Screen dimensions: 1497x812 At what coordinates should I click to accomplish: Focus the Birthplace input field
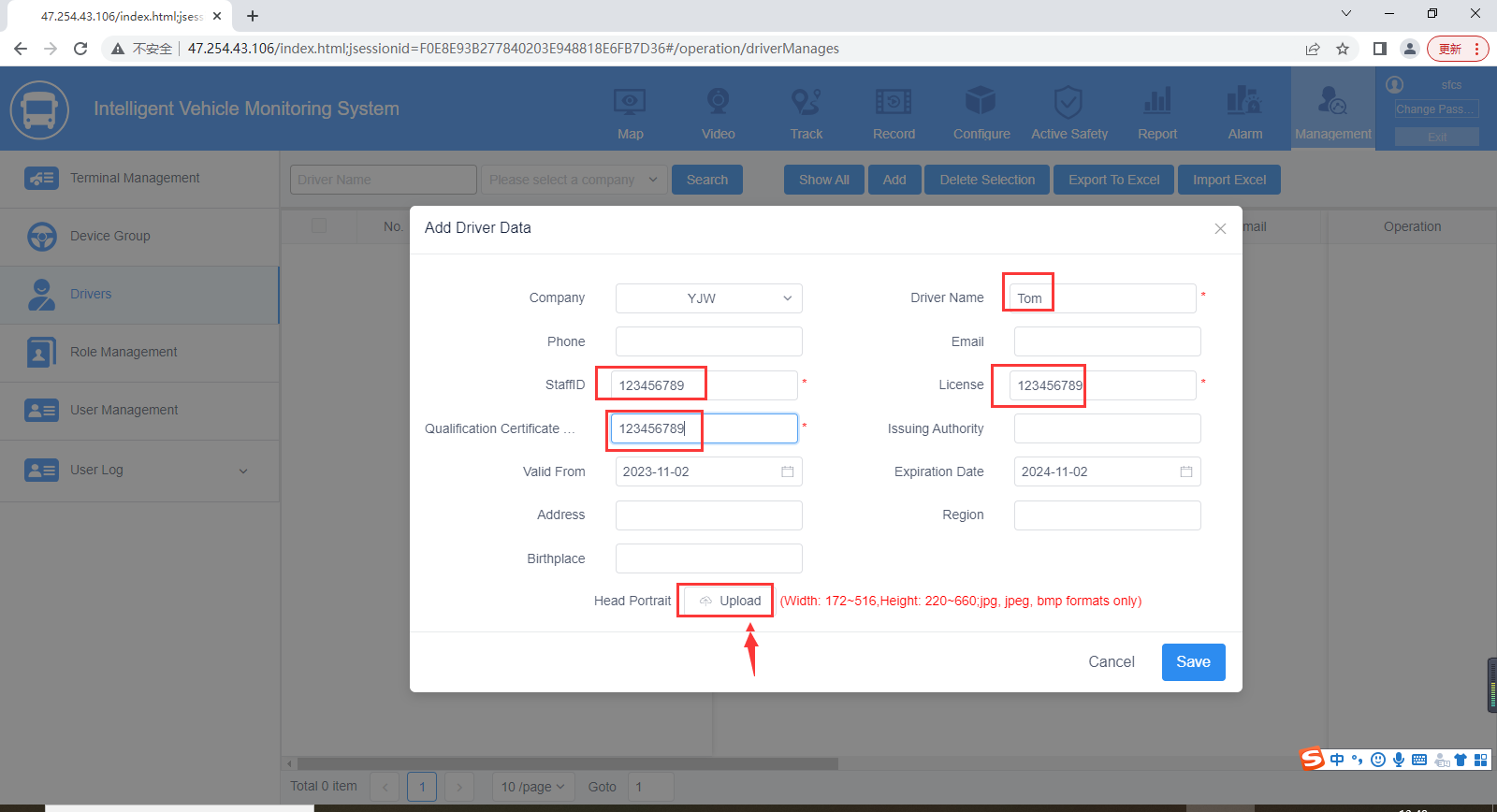coord(709,558)
